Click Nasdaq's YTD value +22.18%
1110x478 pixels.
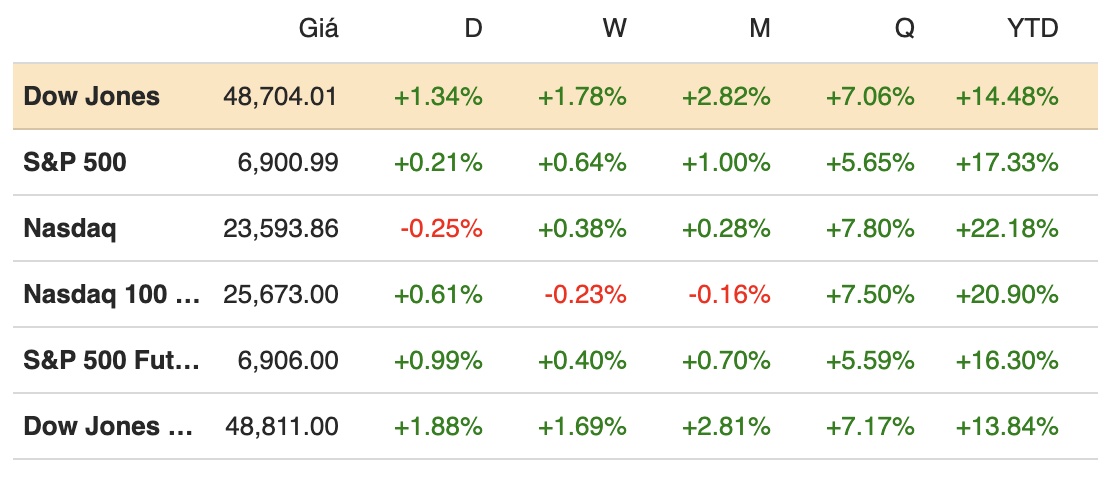click(1007, 228)
